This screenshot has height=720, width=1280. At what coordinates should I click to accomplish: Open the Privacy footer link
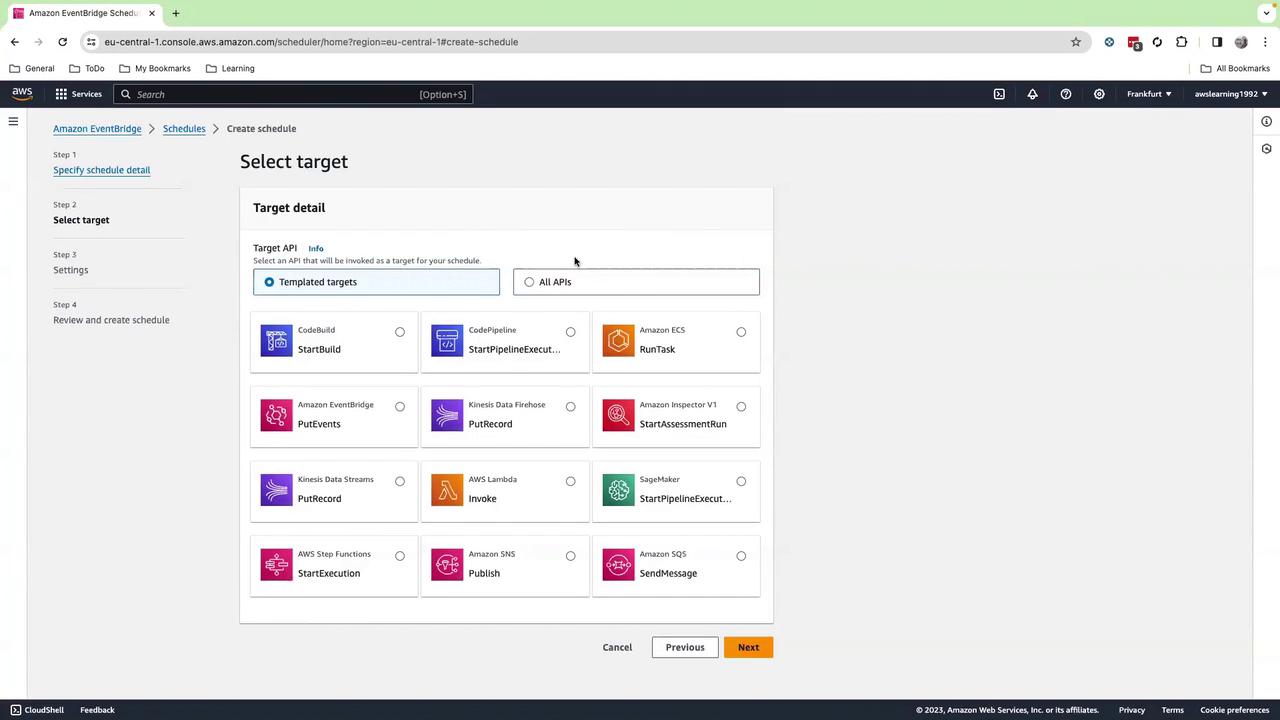coord(1132,710)
